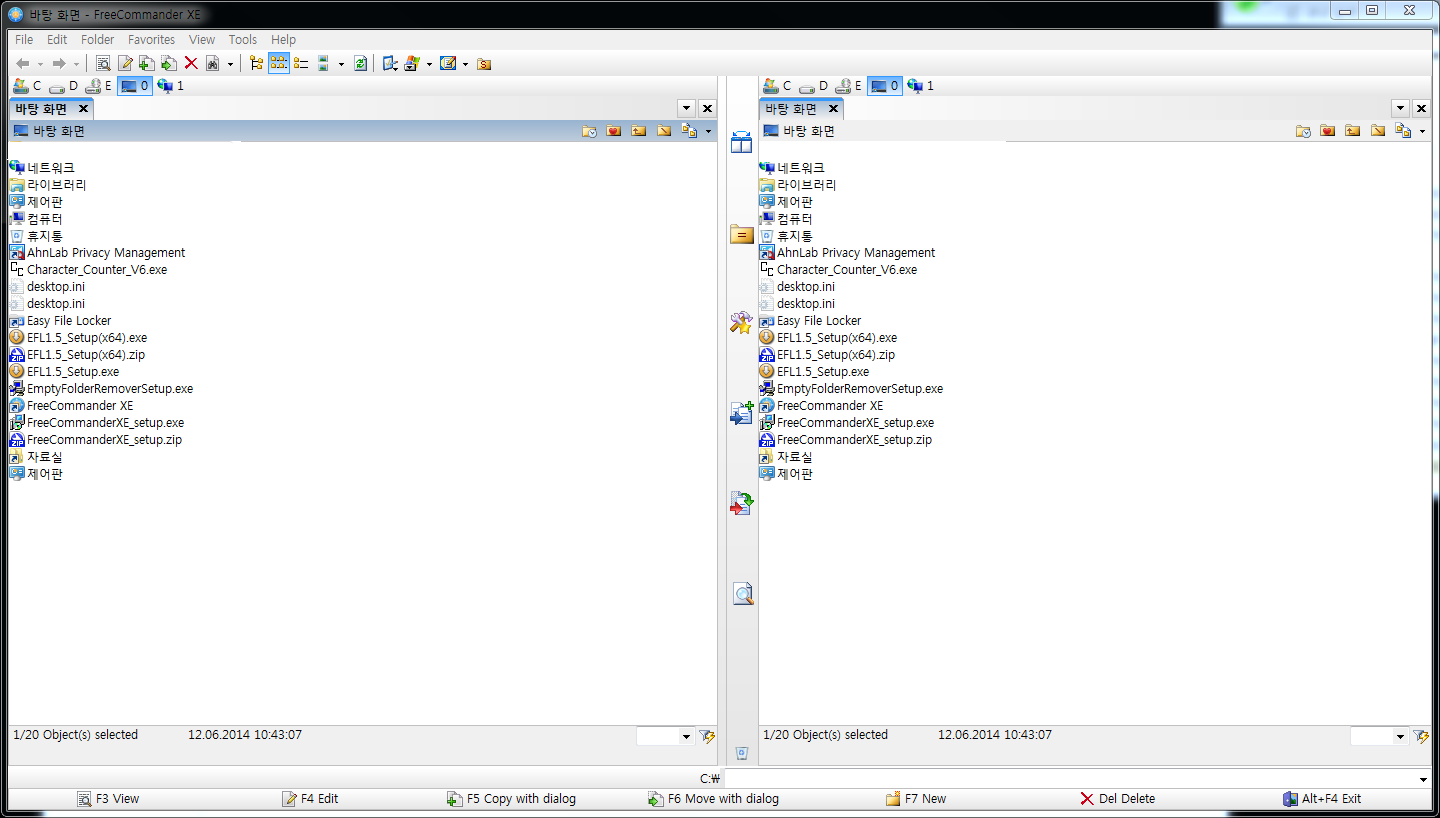Click the recycle bin icon at splitter bottom

[741, 753]
